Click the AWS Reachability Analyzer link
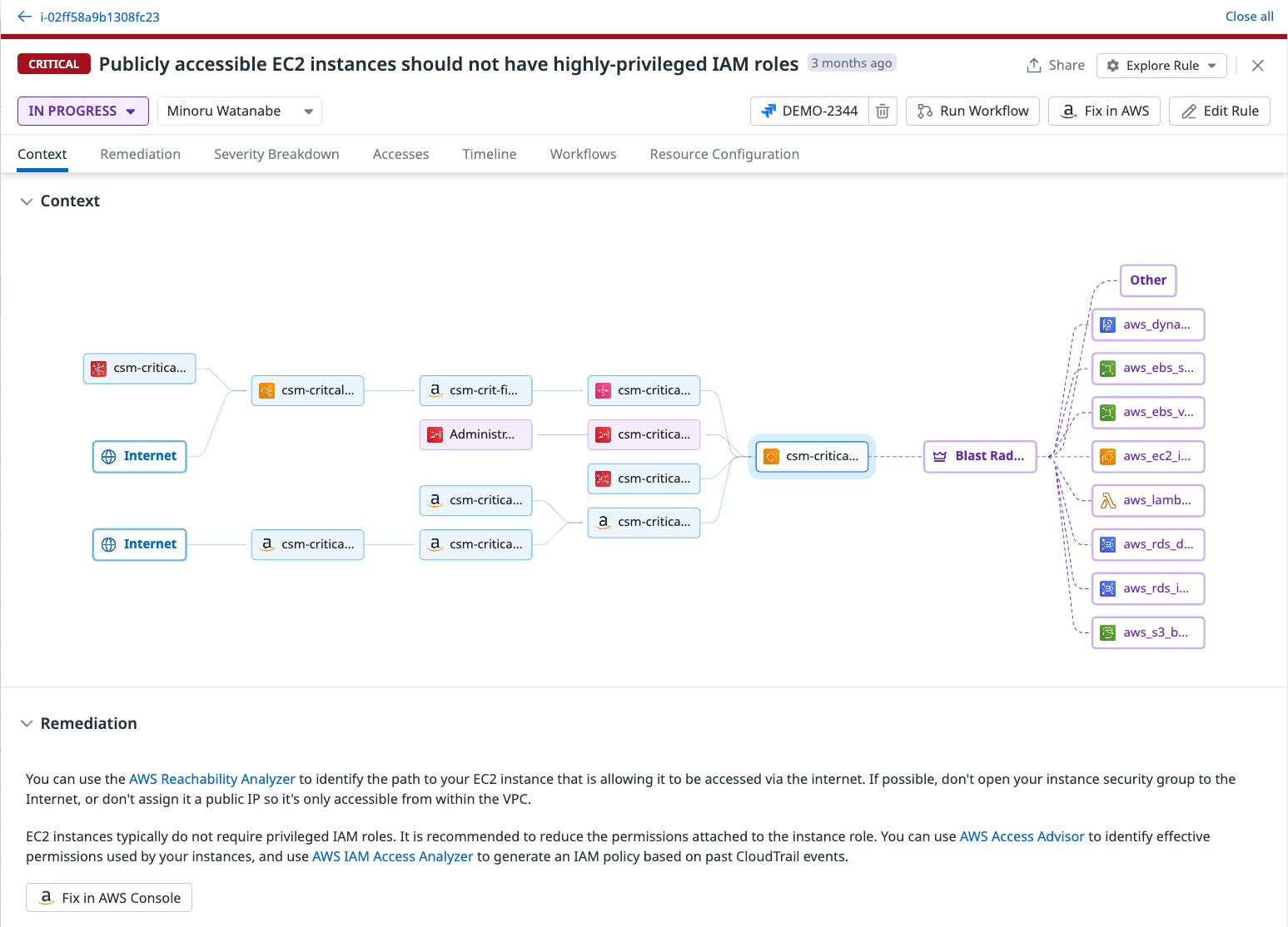 coord(211,779)
